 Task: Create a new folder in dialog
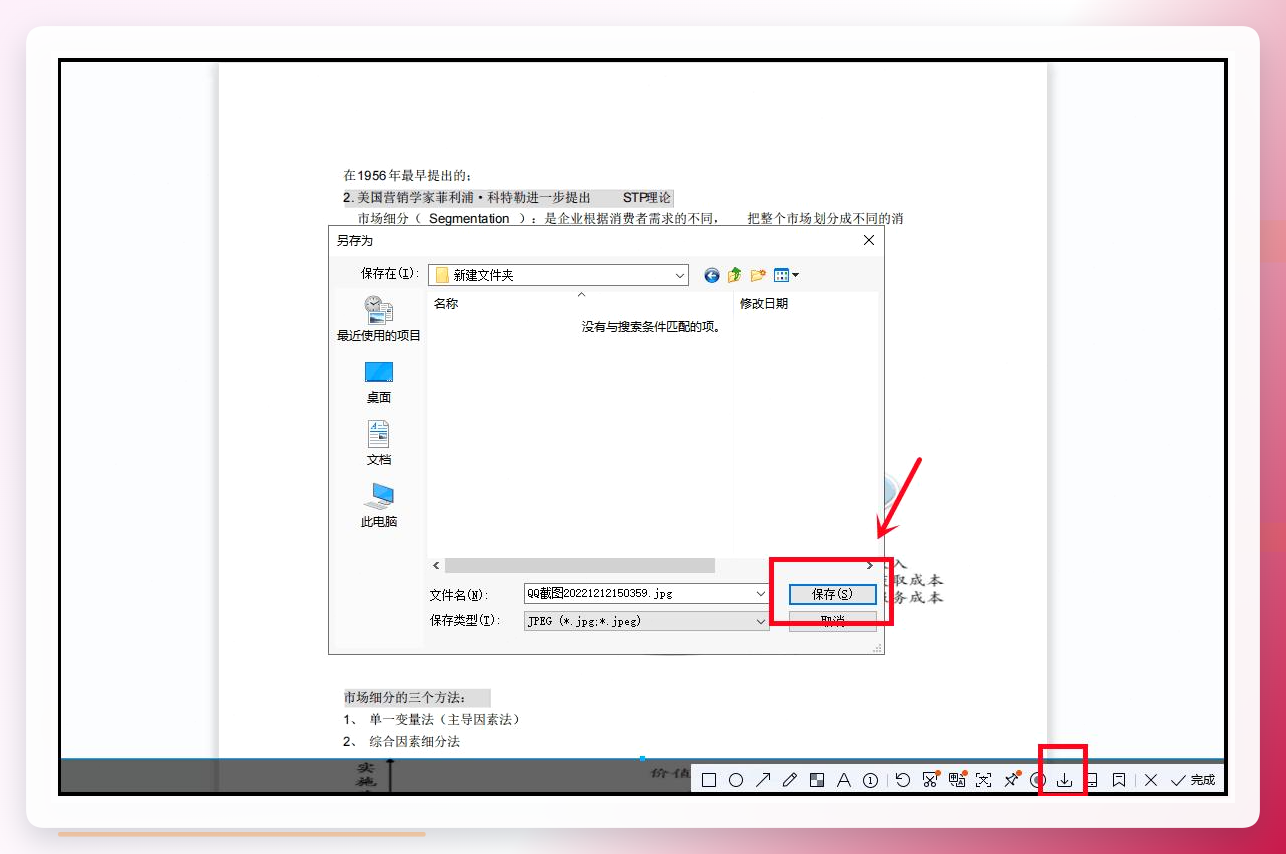758,275
